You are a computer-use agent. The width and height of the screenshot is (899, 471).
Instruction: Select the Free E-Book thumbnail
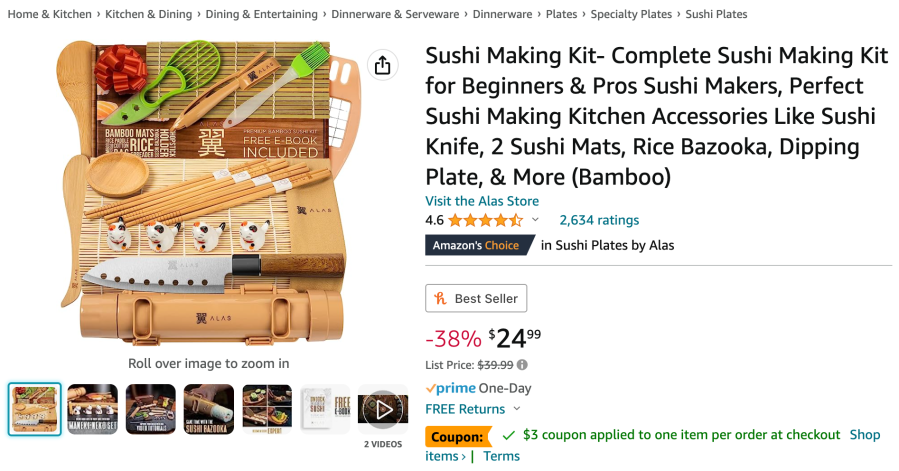click(x=324, y=409)
